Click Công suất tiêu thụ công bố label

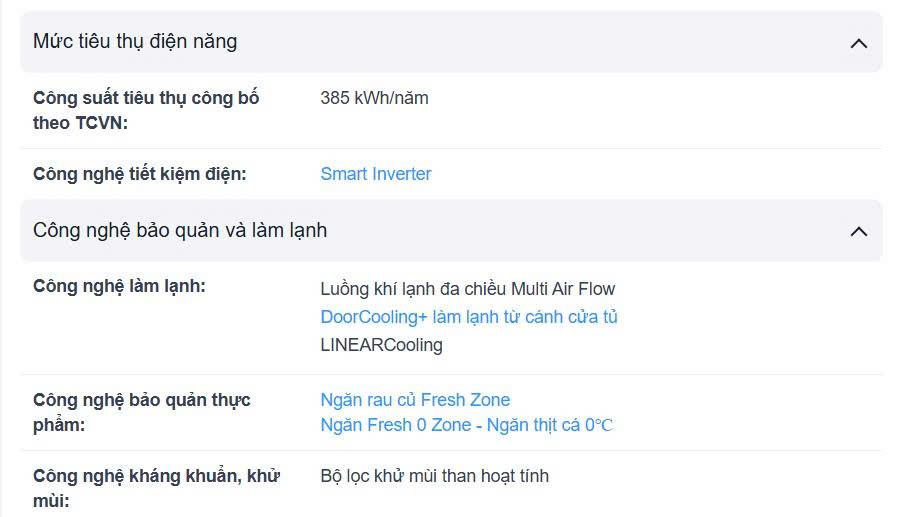146,98
